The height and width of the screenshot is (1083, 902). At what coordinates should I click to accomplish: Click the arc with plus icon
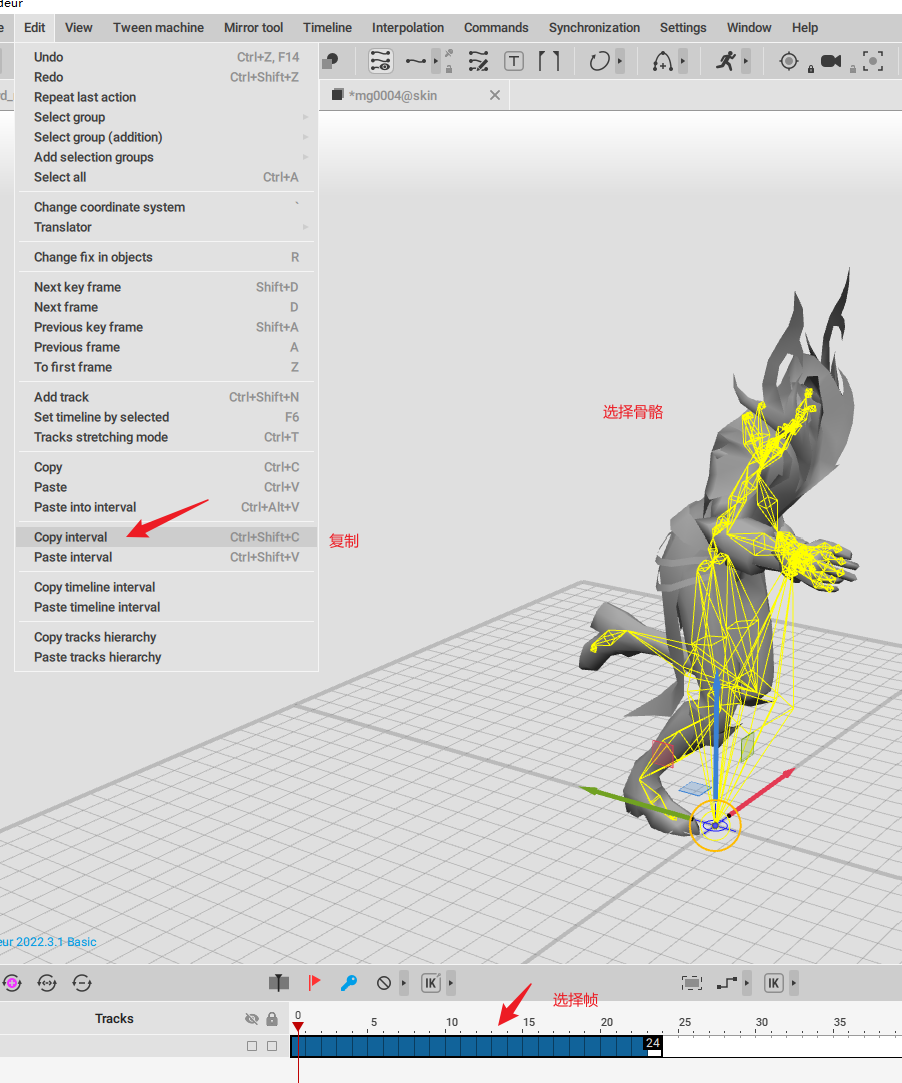pos(662,61)
